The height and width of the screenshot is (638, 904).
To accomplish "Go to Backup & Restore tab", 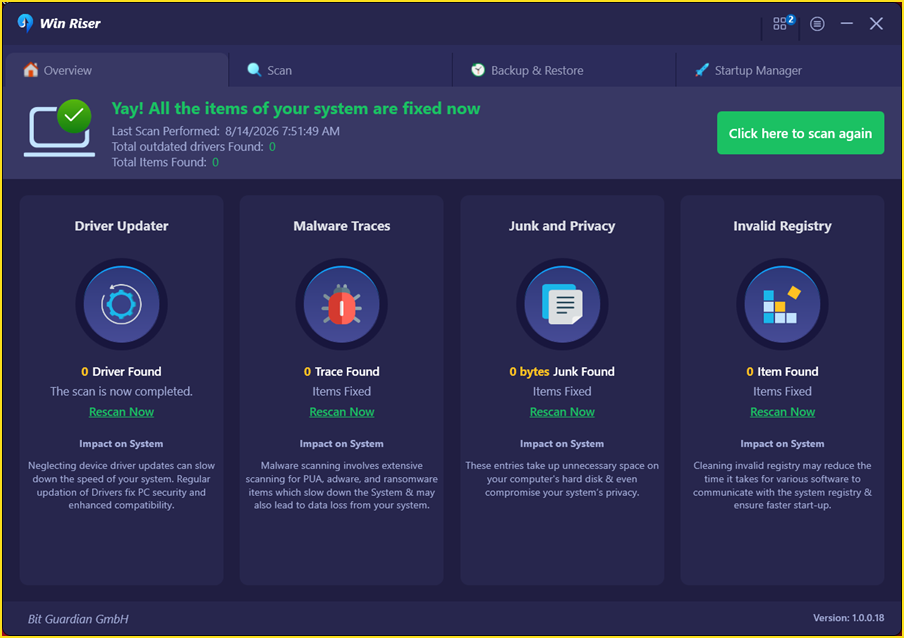I will point(564,70).
